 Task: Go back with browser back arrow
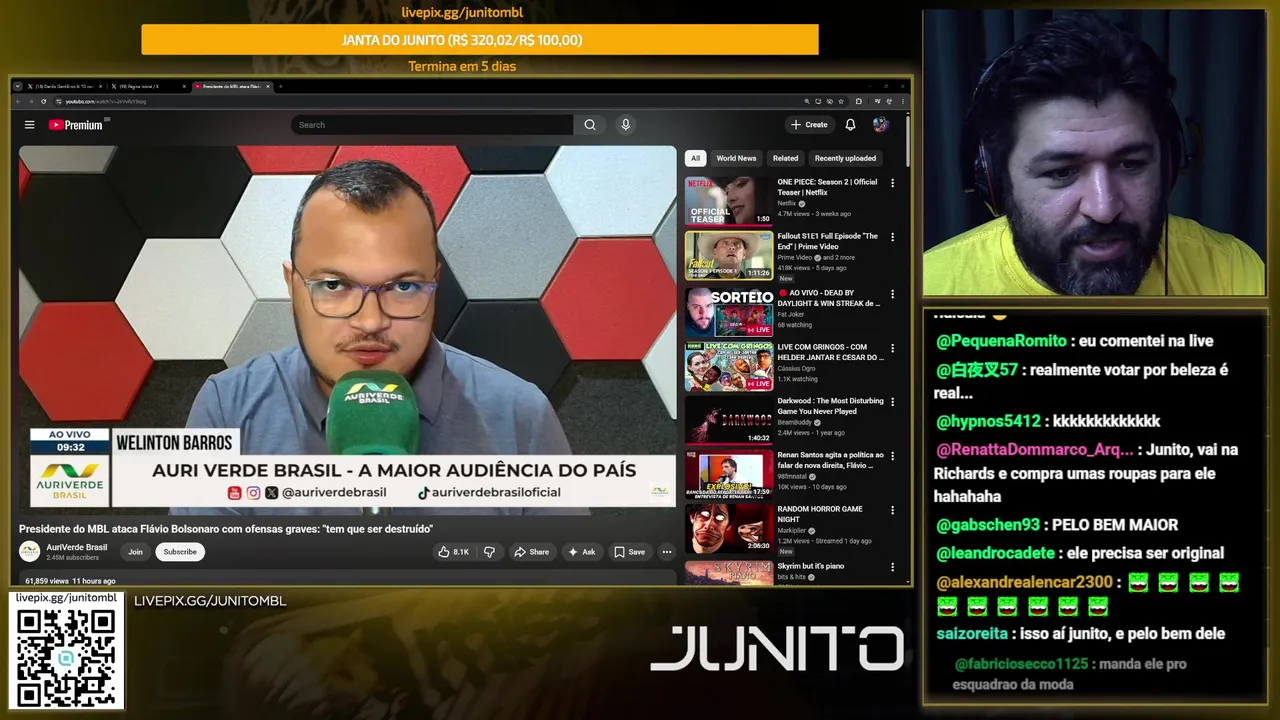18,101
